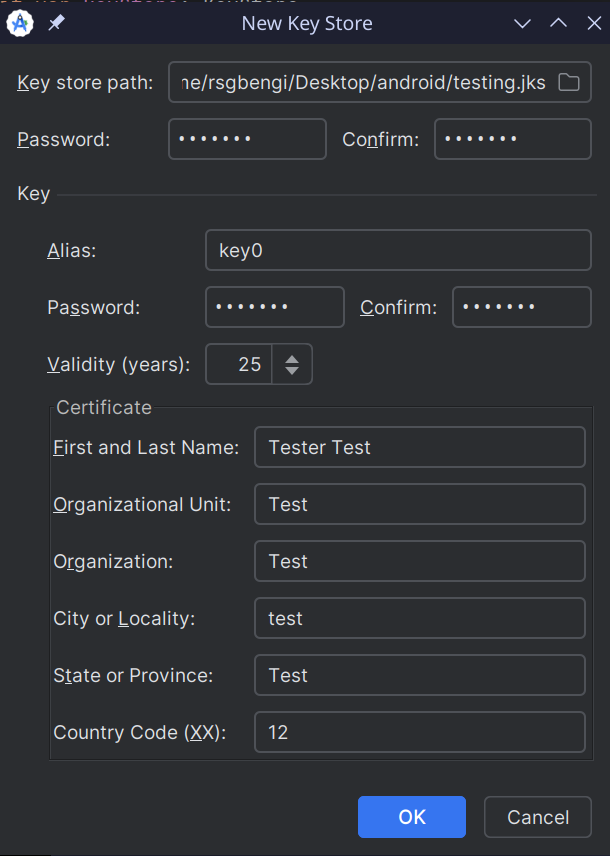Click the key Confirm field under Alias
This screenshot has height=856, width=610.
521,307
